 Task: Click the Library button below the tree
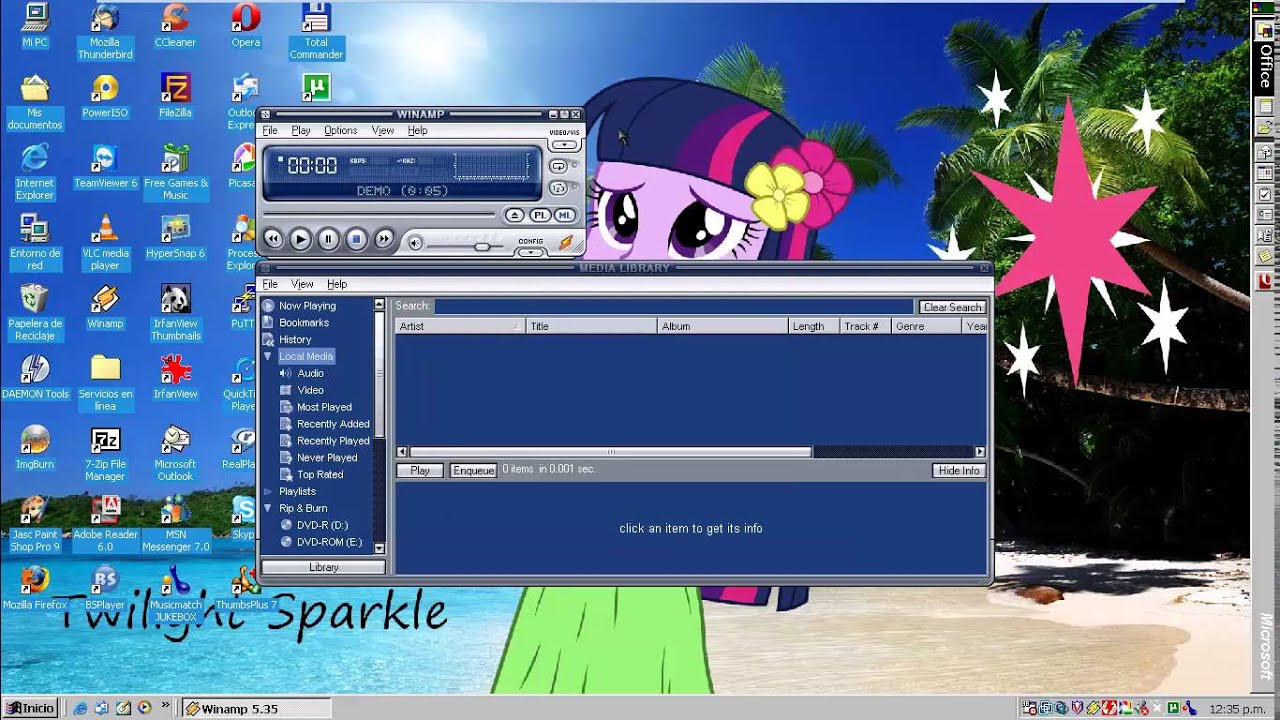click(x=323, y=567)
